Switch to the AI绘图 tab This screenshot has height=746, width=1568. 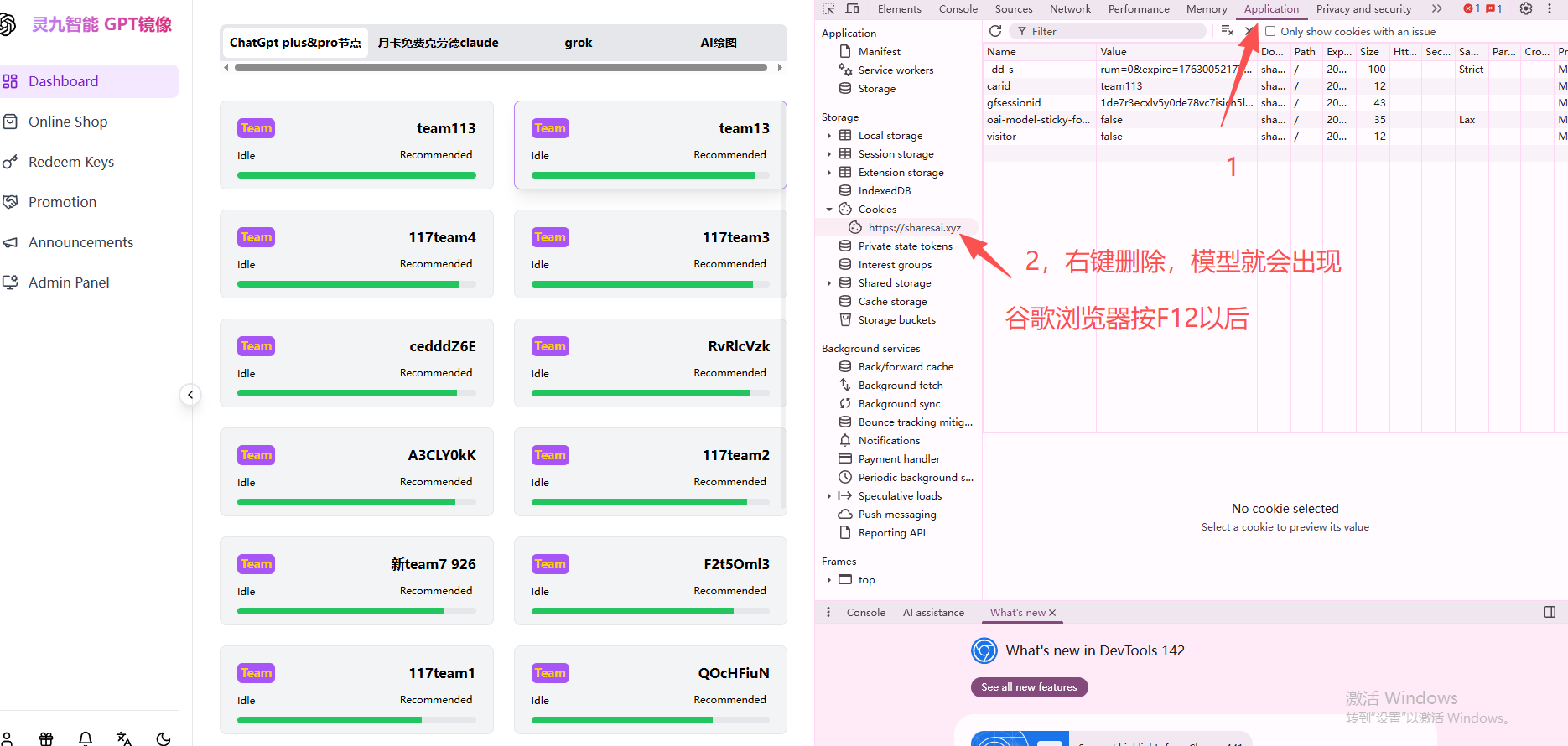click(719, 43)
